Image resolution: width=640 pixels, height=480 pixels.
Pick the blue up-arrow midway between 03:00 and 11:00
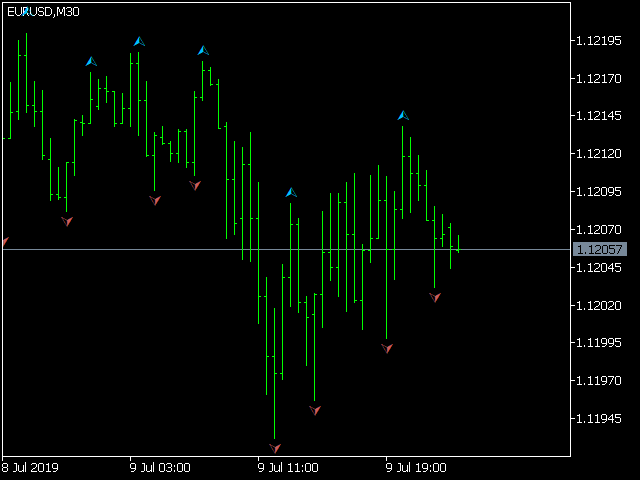(203, 51)
